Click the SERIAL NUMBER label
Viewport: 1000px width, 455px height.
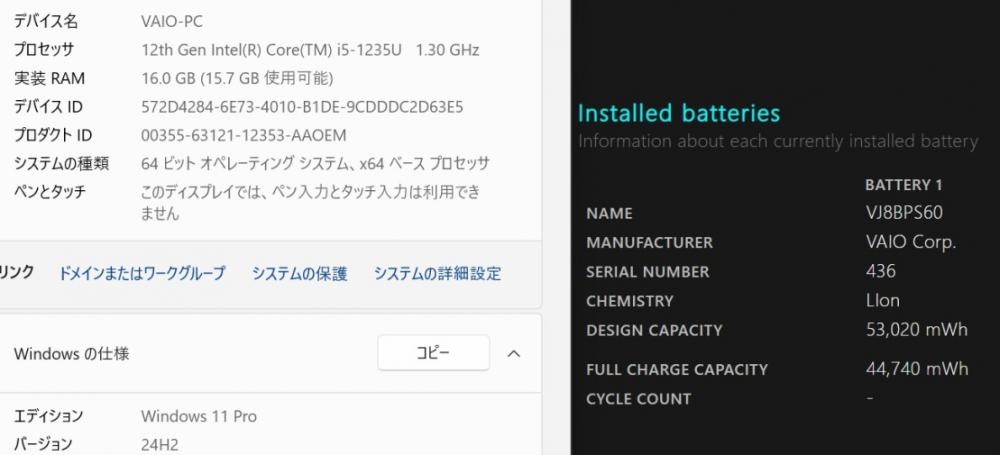click(x=647, y=272)
